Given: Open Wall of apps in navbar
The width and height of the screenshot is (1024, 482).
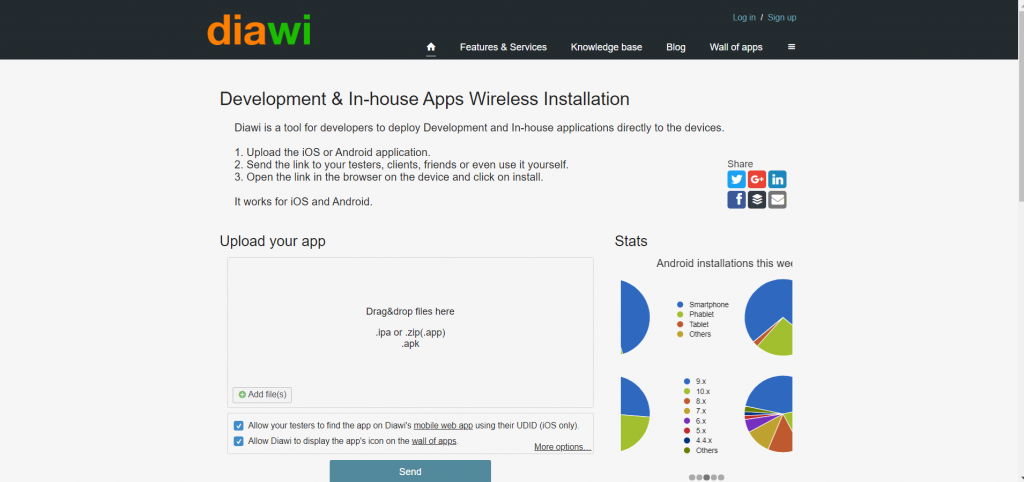Looking at the screenshot, I should click(736, 47).
